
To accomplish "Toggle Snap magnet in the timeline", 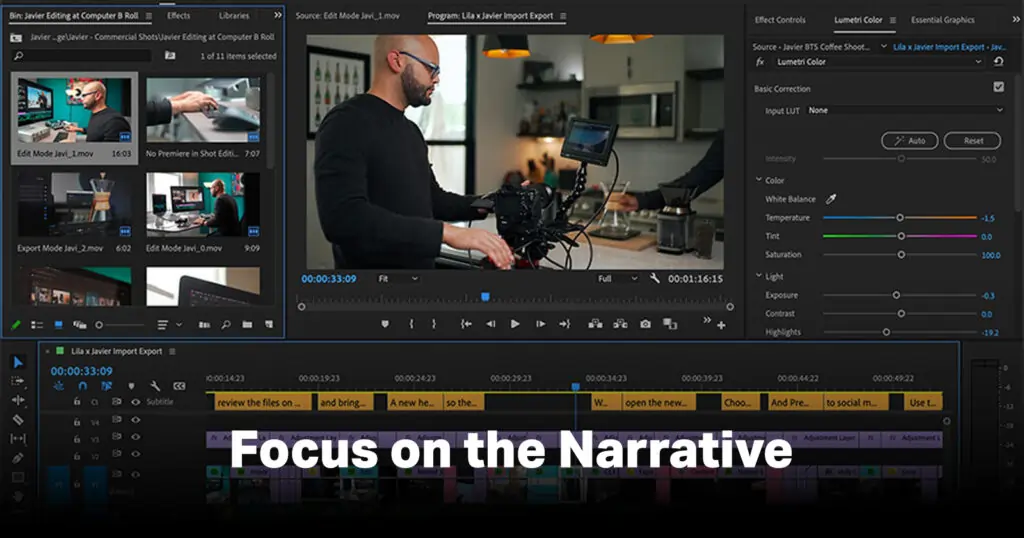I will [82, 386].
